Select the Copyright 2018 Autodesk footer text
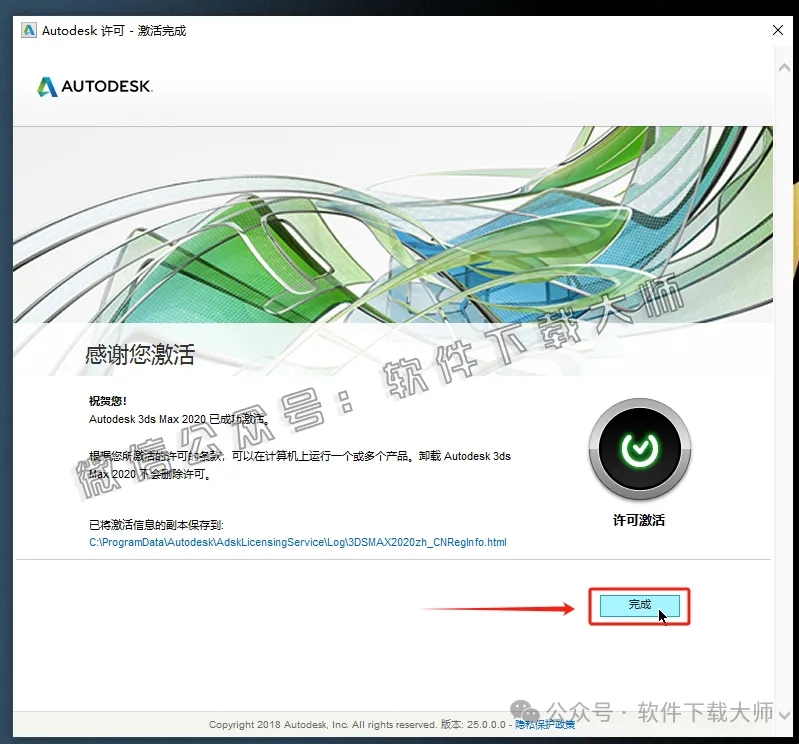This screenshot has height=744, width=799. [323, 725]
